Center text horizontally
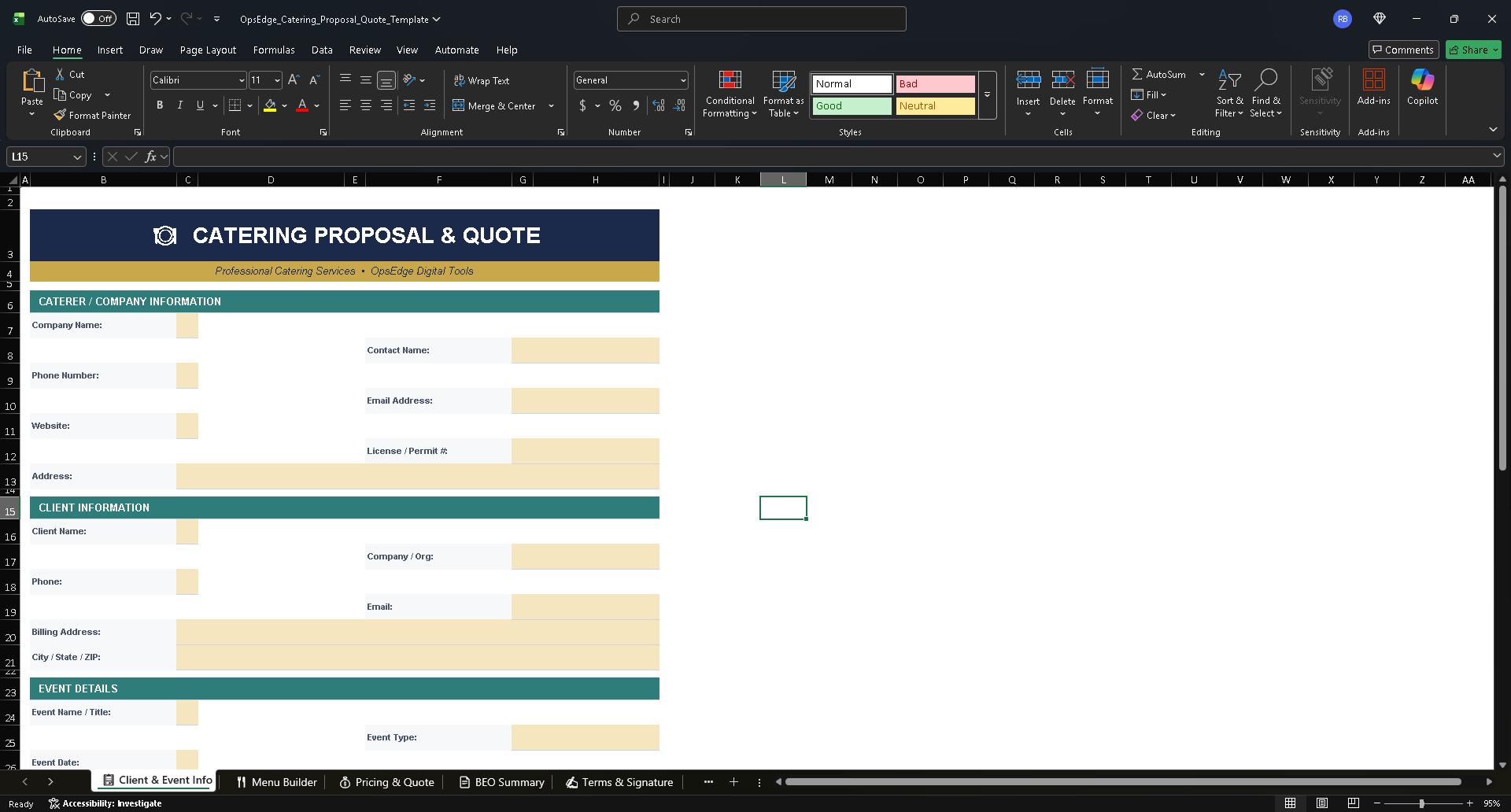Screen dimensions: 1511x812 point(366,105)
